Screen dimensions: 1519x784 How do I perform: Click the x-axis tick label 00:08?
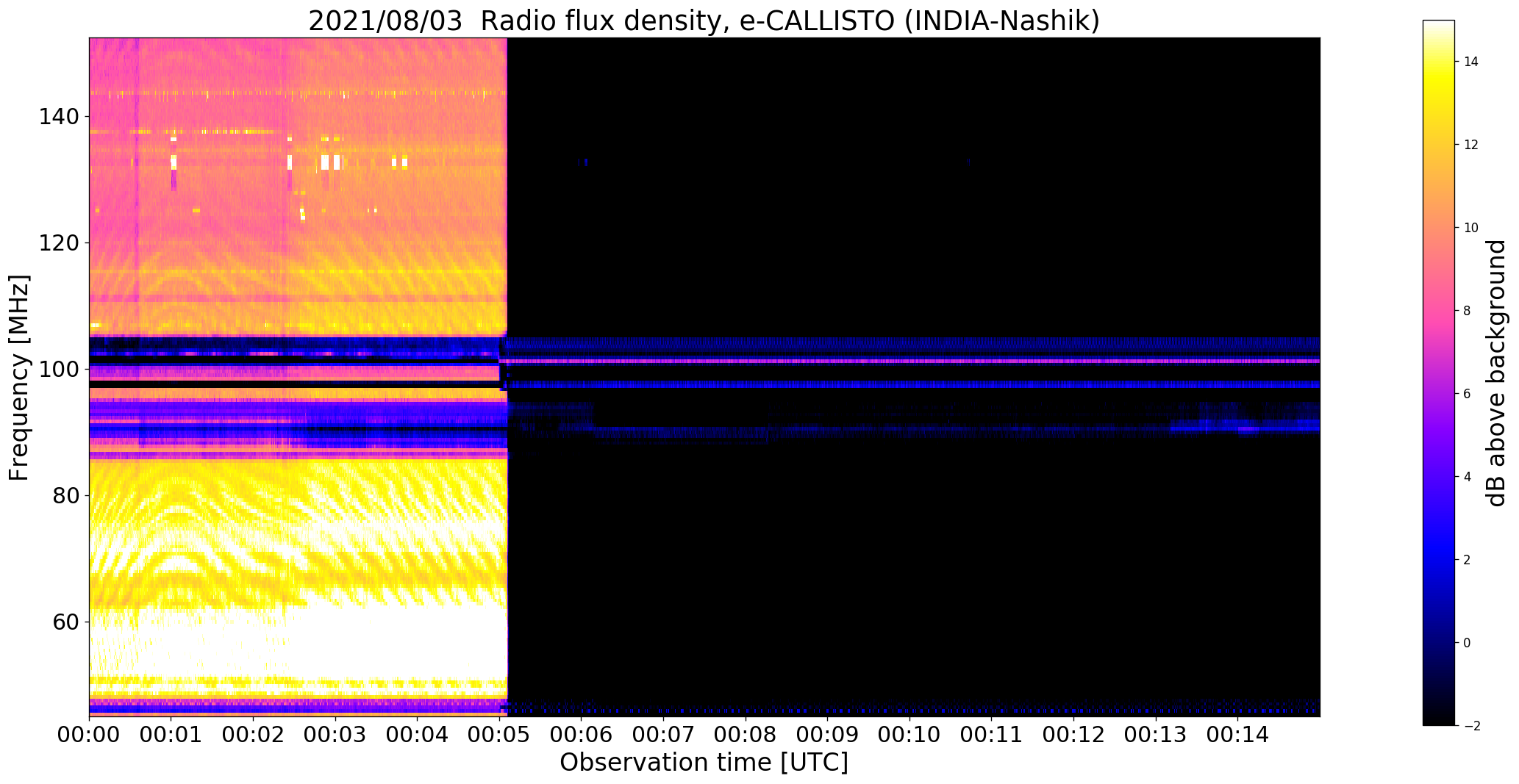(x=746, y=735)
